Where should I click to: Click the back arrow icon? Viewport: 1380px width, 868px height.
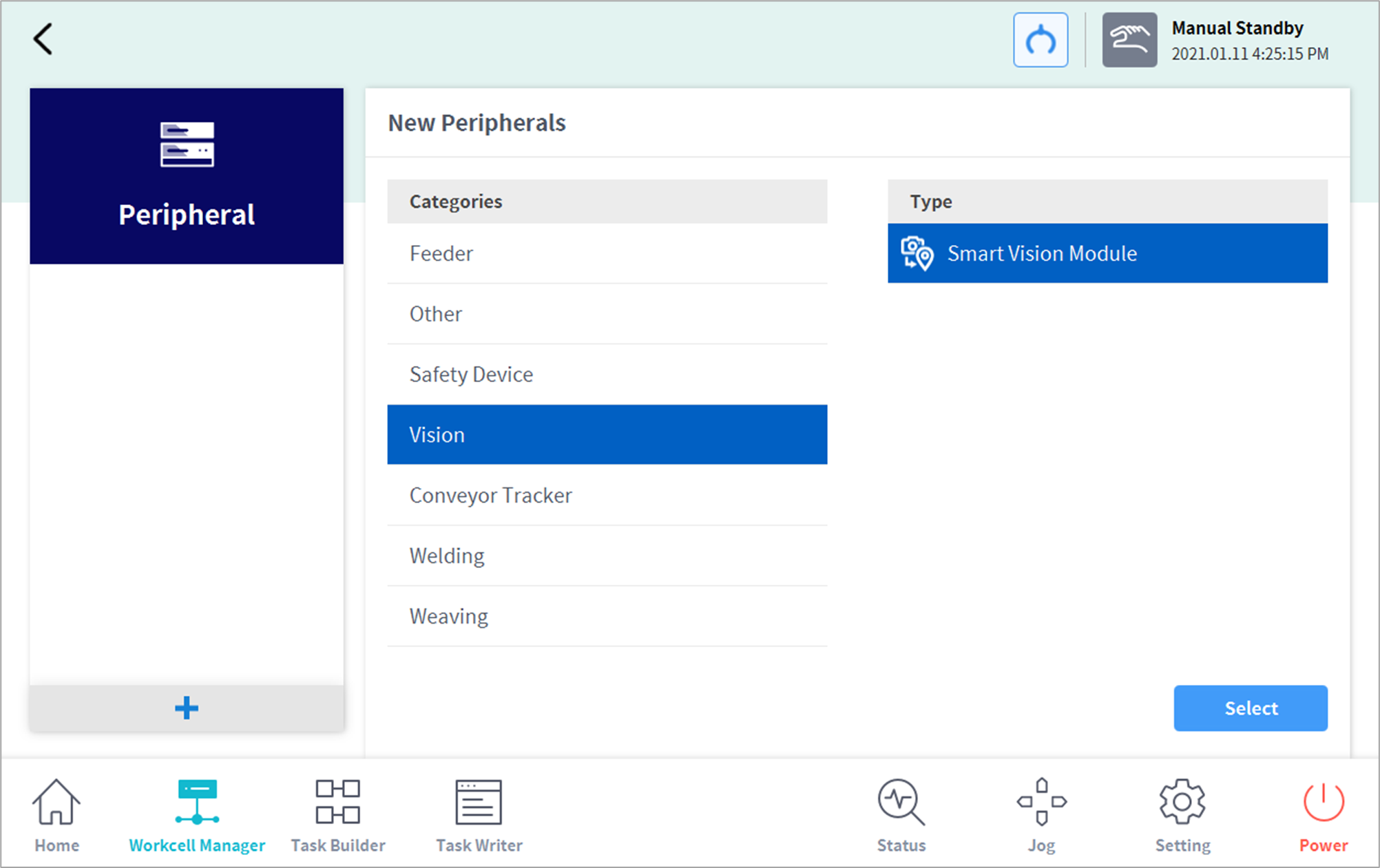(x=43, y=39)
